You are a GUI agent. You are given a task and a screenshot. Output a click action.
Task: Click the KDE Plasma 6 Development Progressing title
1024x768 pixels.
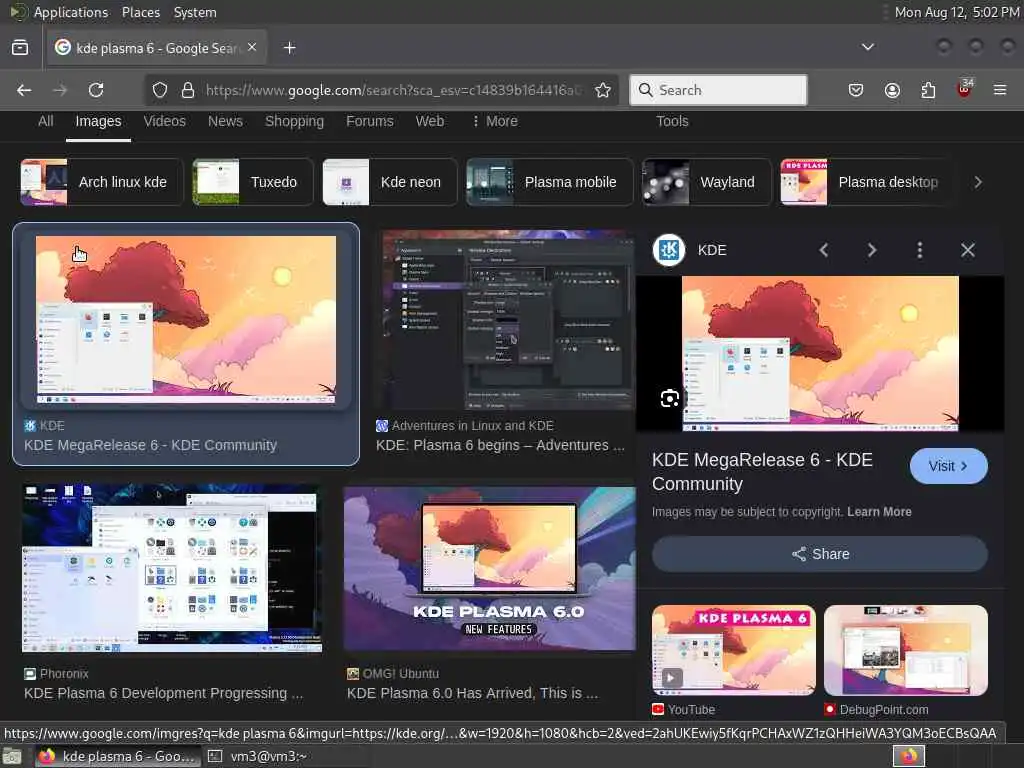pyautogui.click(x=163, y=694)
